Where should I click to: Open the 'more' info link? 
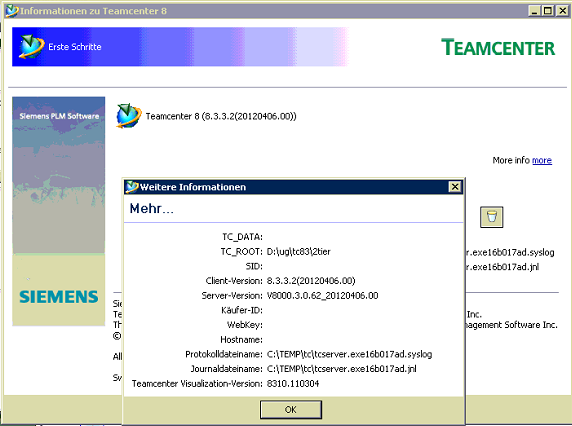(542, 160)
